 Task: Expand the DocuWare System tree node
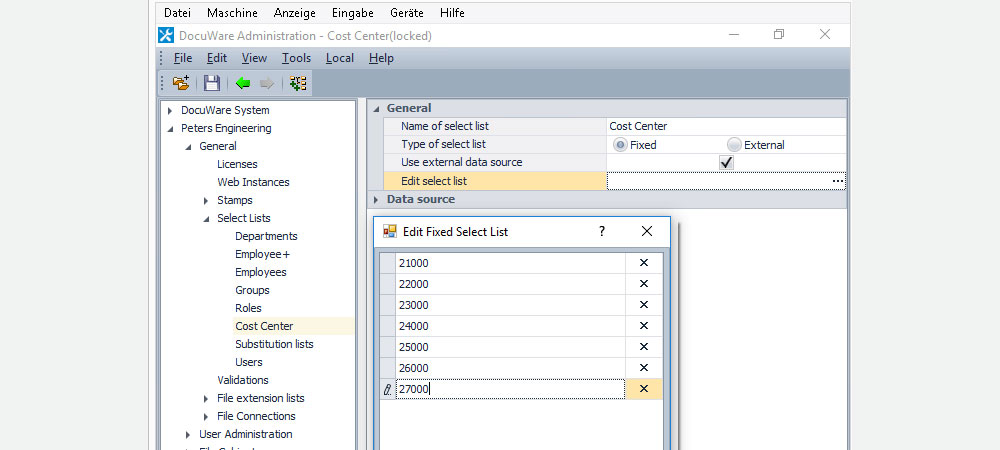pos(170,110)
